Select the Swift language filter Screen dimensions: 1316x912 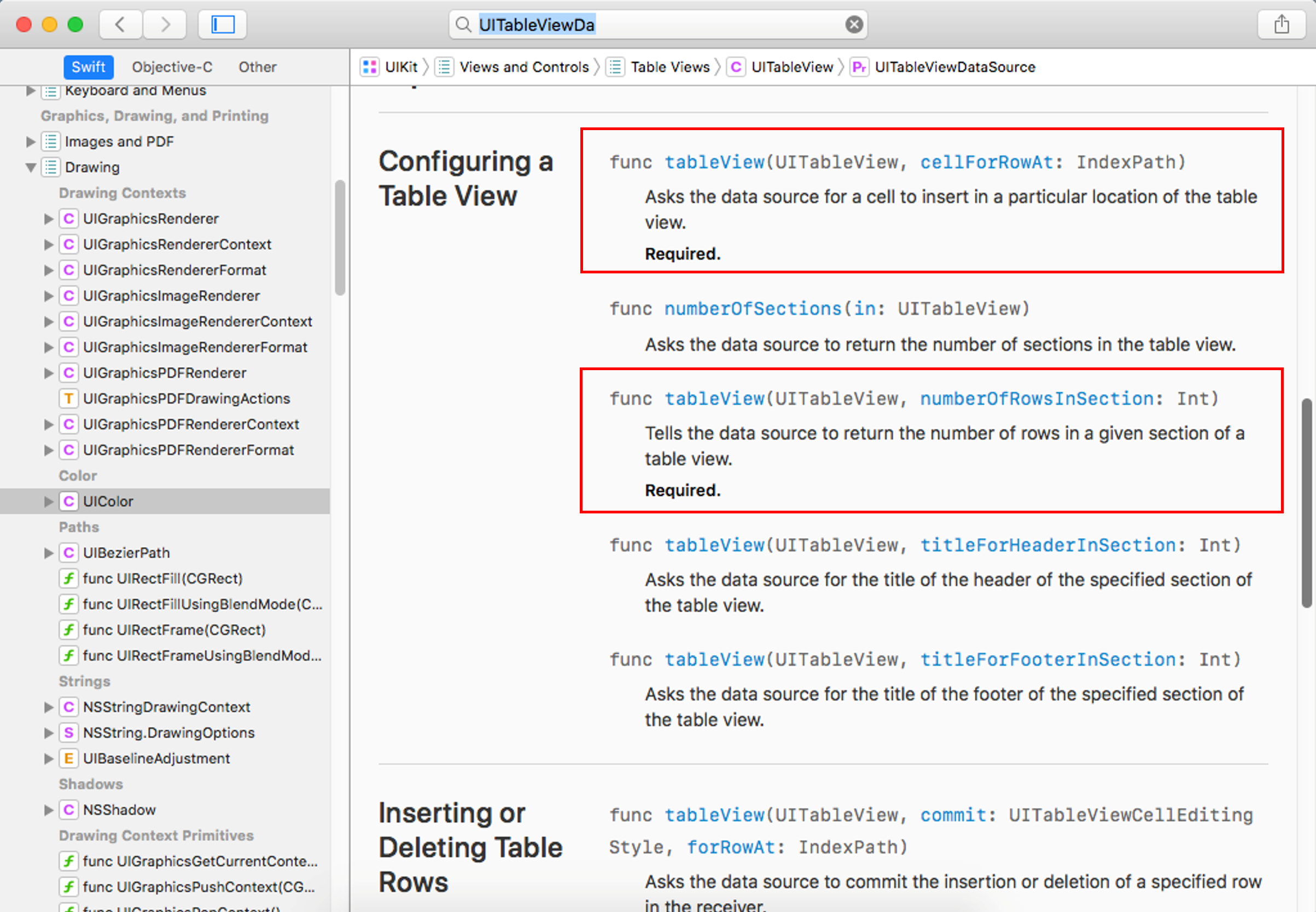pyautogui.click(x=88, y=67)
